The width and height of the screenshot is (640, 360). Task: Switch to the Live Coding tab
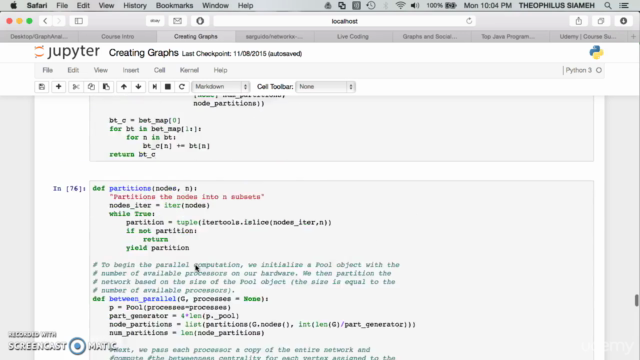[353, 36]
